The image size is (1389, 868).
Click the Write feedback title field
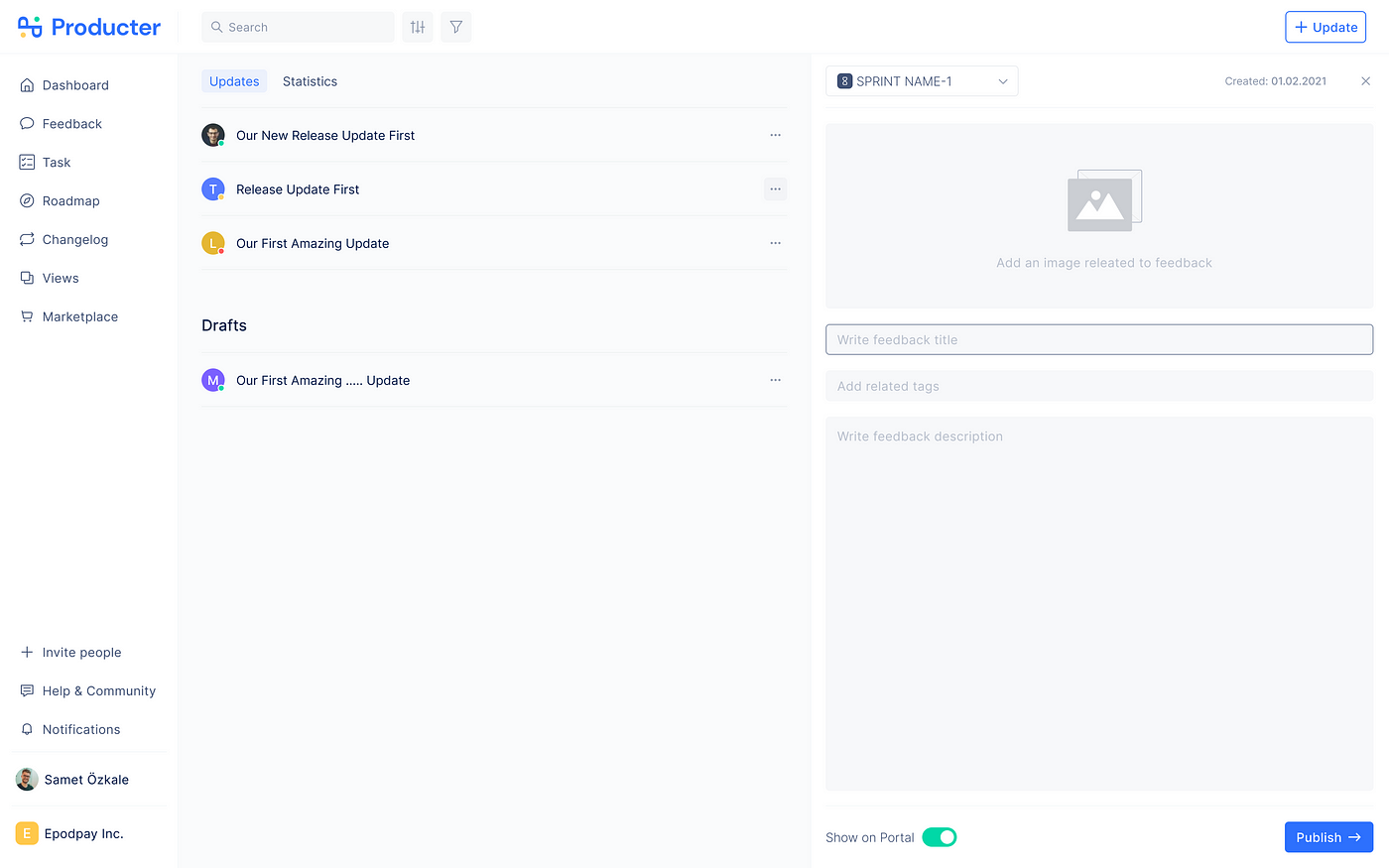click(1099, 339)
